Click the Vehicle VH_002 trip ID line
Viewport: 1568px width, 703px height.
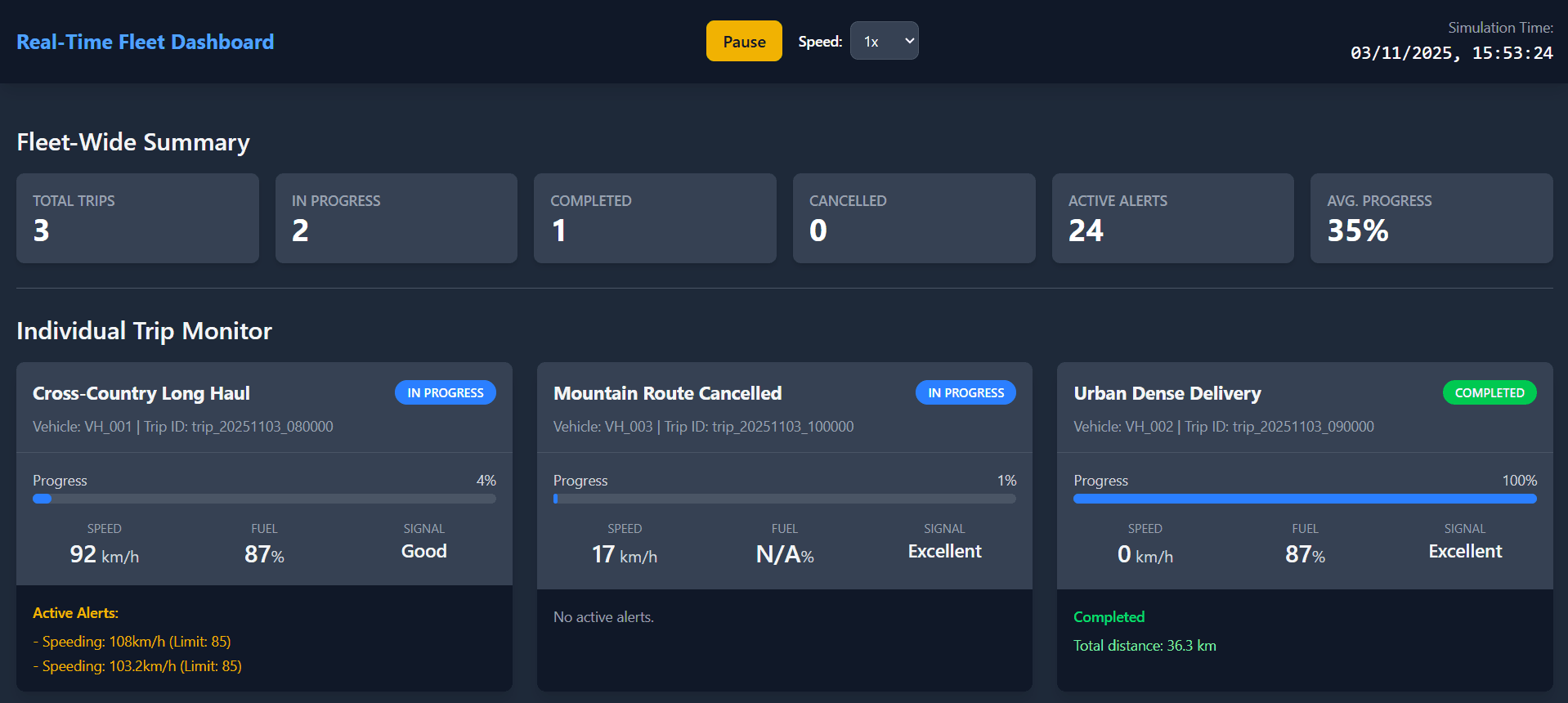click(x=1224, y=427)
